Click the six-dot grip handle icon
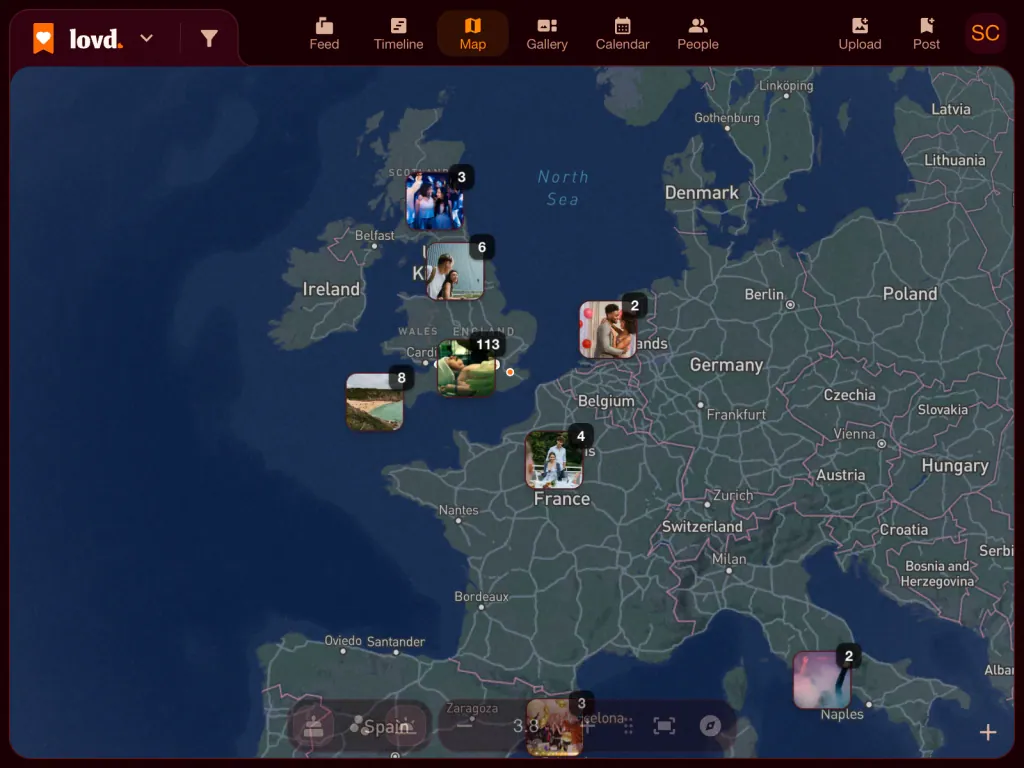 (628, 726)
